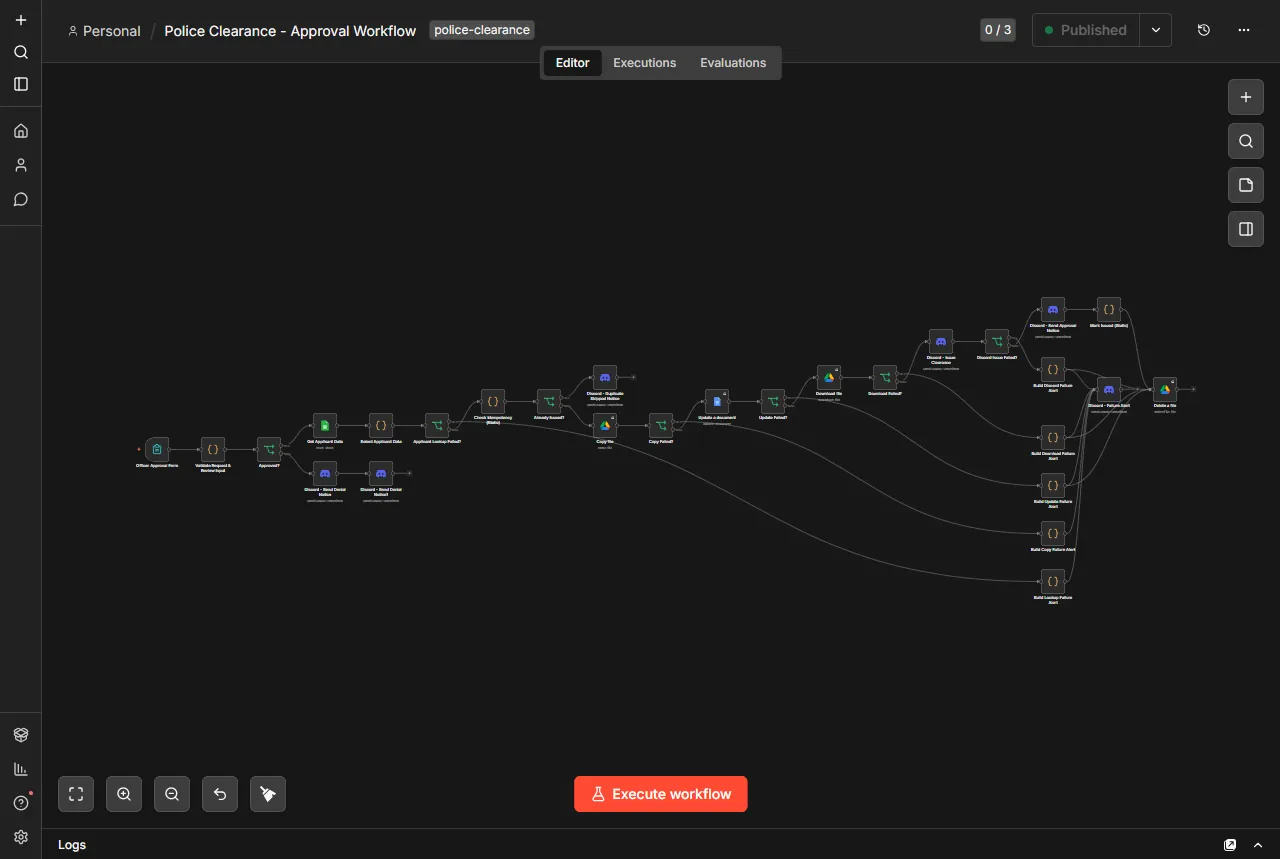Click the undo zoom reset arrow button

pos(220,794)
